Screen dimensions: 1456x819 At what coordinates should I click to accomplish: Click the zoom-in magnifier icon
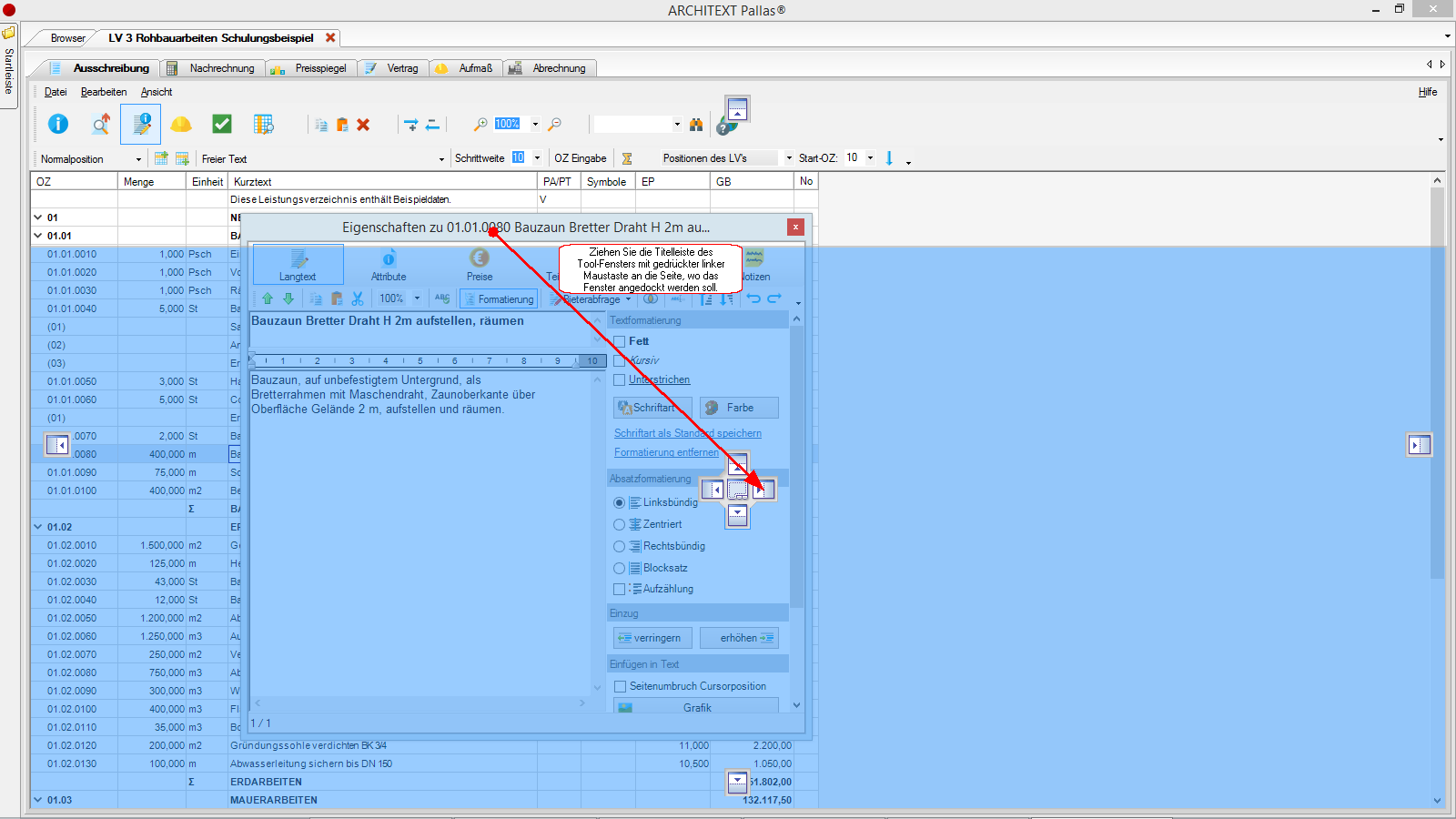480,124
